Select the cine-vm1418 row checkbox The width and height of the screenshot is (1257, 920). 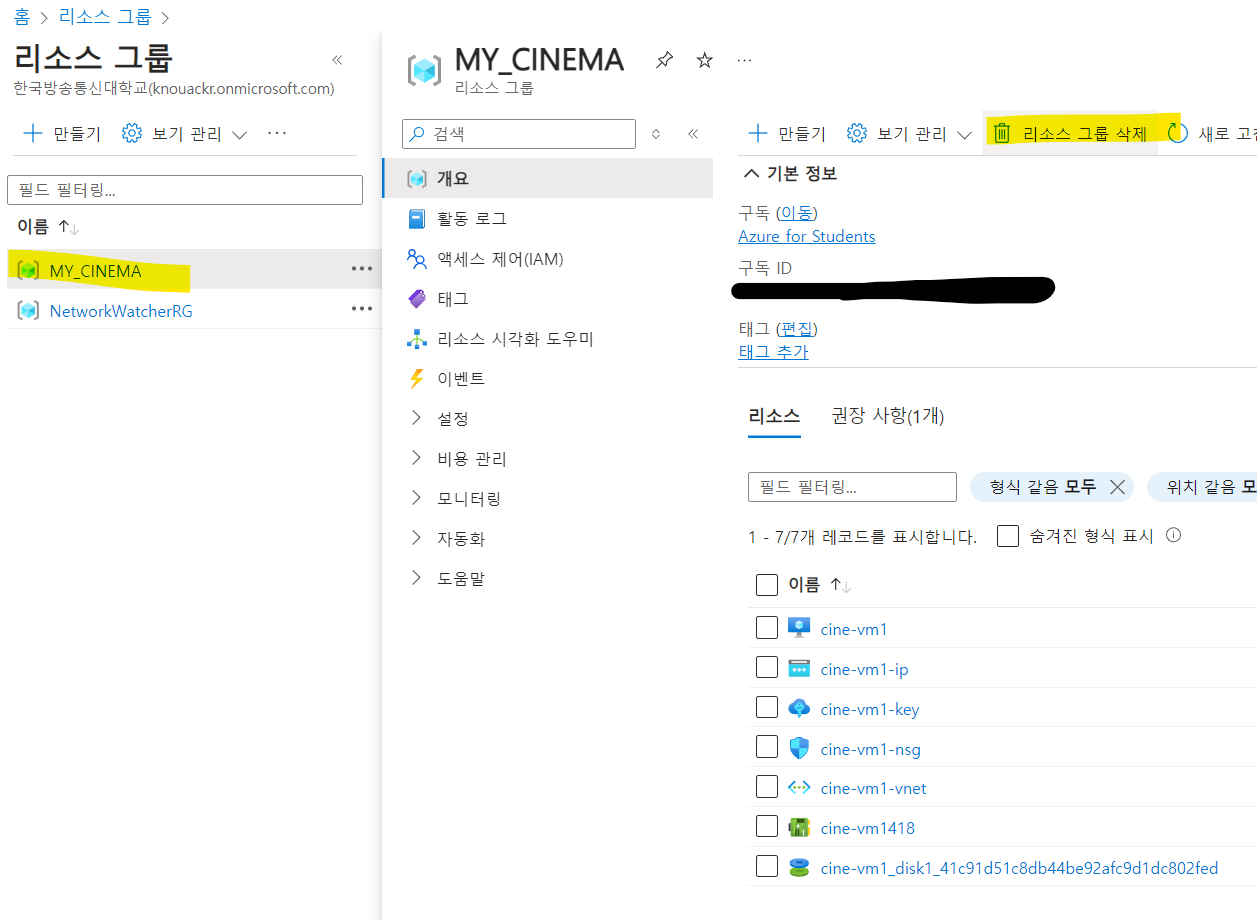click(x=767, y=827)
